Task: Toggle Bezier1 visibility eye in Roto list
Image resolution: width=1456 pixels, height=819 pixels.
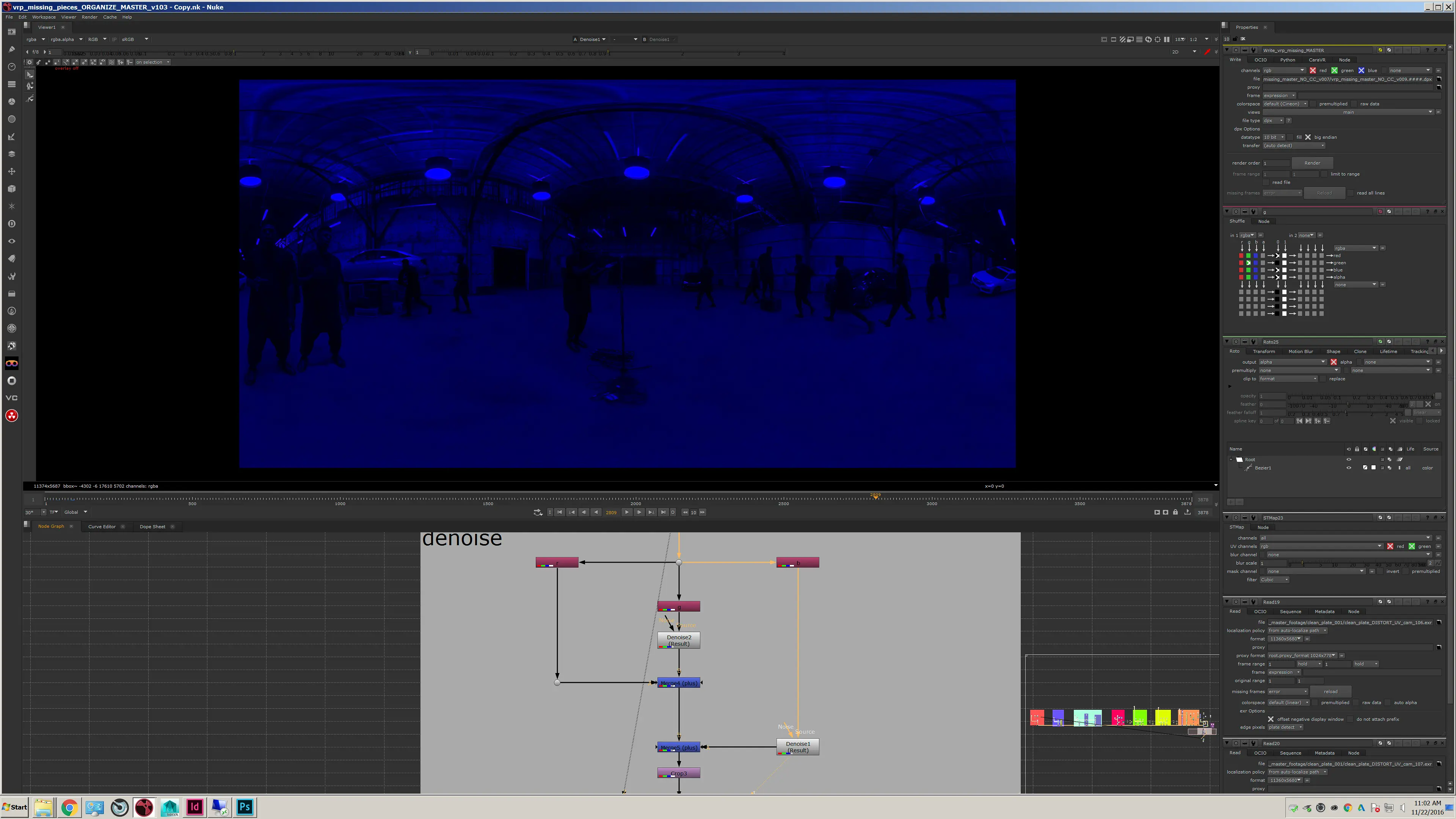Action: click(x=1349, y=468)
